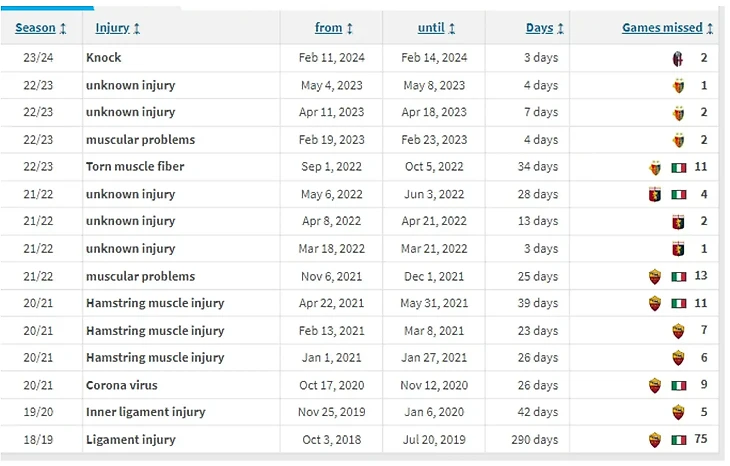Click the Genoa crest in the Mar 18, 2022 row
The image size is (730, 466).
coord(678,249)
